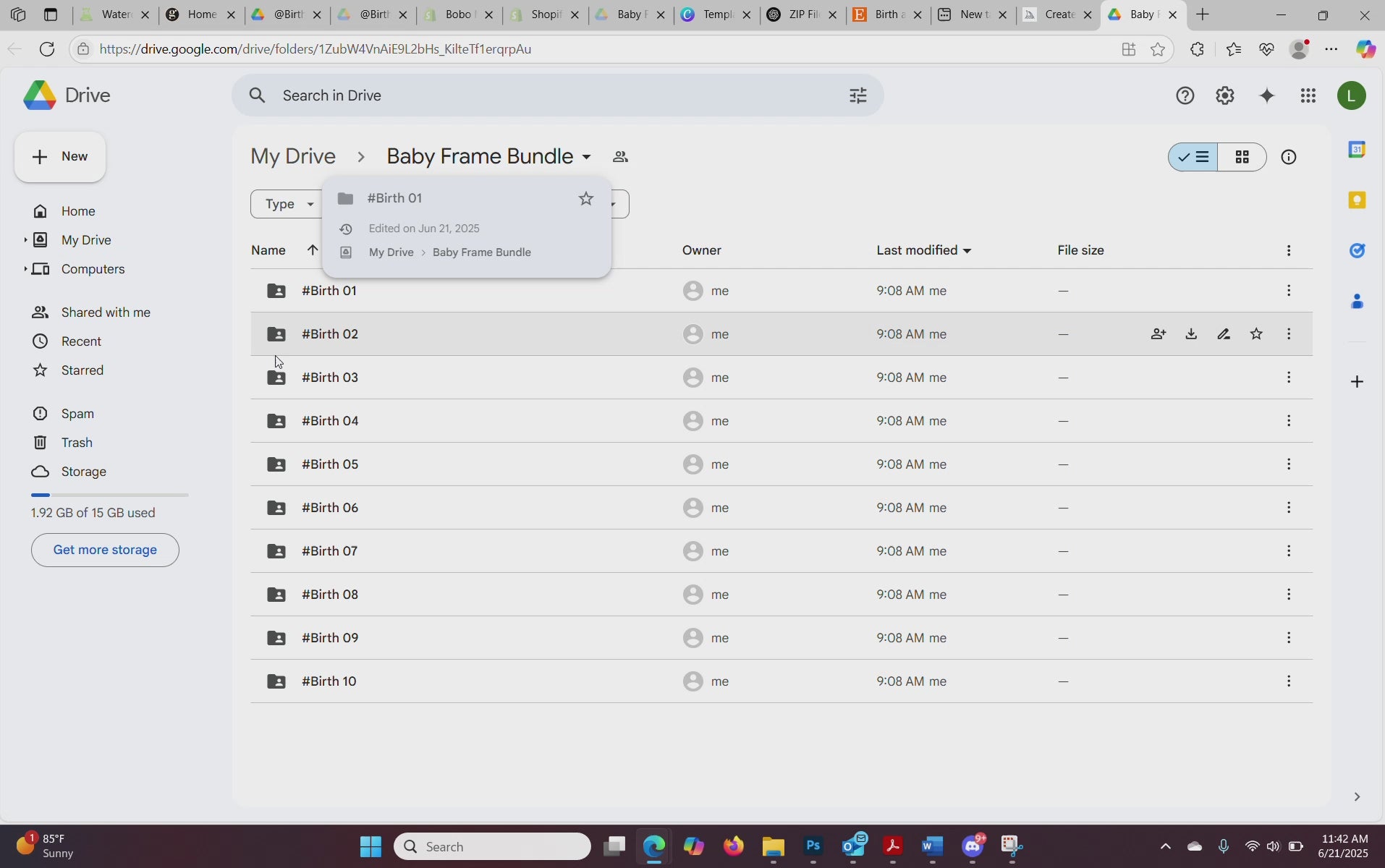1385x868 pixels.
Task: Open Trash section
Action: [77, 443]
